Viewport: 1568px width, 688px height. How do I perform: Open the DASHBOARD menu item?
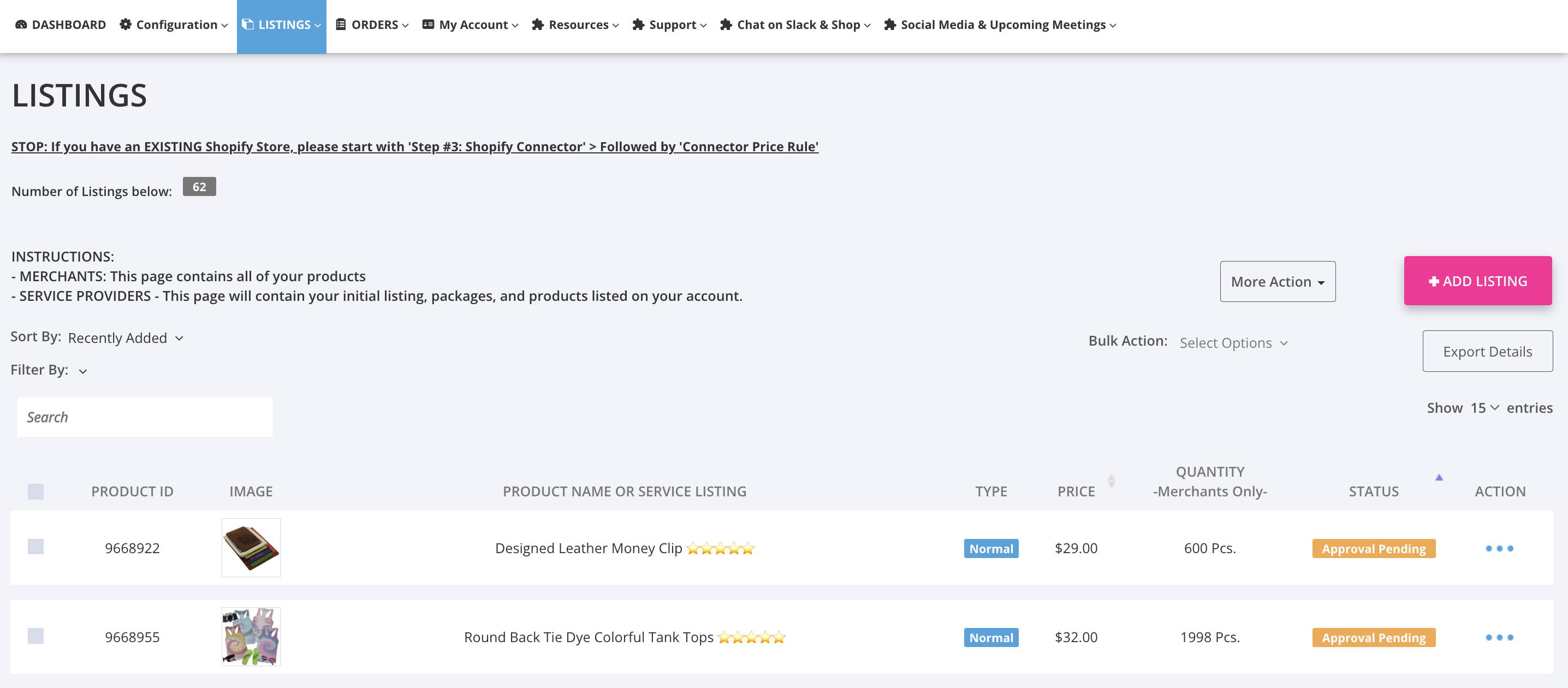pyautogui.click(x=60, y=25)
